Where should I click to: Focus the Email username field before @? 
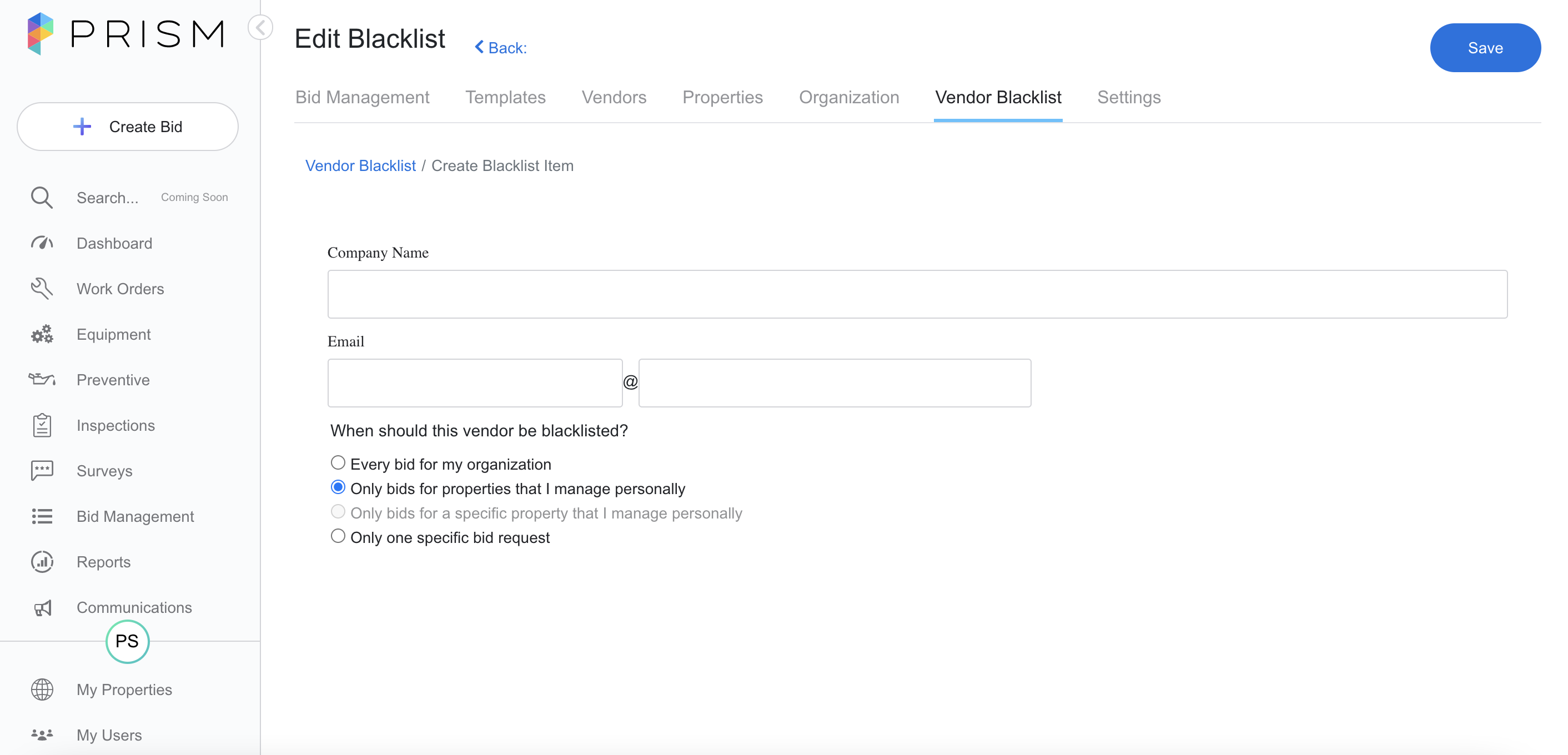coord(475,382)
